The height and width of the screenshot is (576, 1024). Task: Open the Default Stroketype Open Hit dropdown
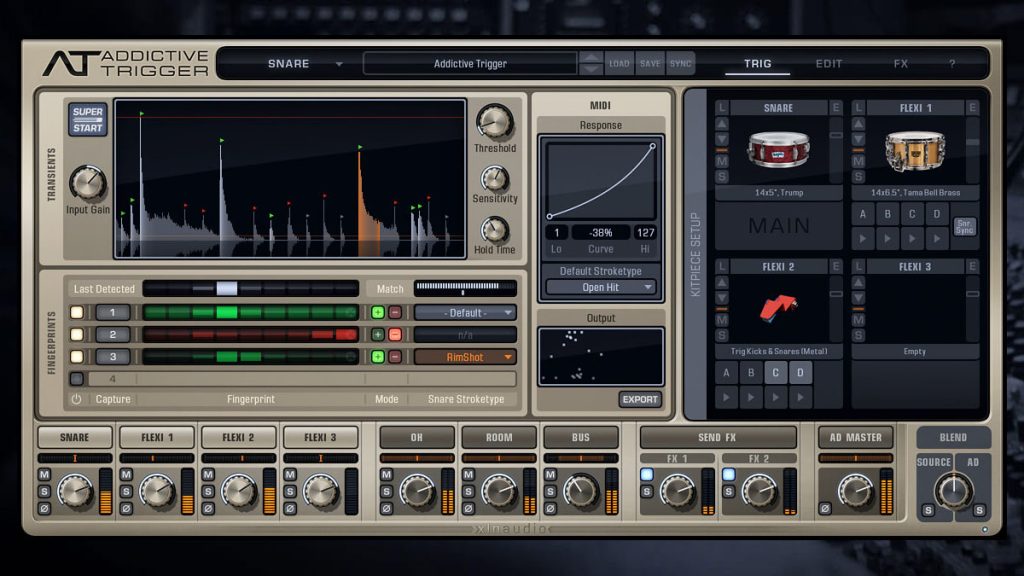[600, 287]
